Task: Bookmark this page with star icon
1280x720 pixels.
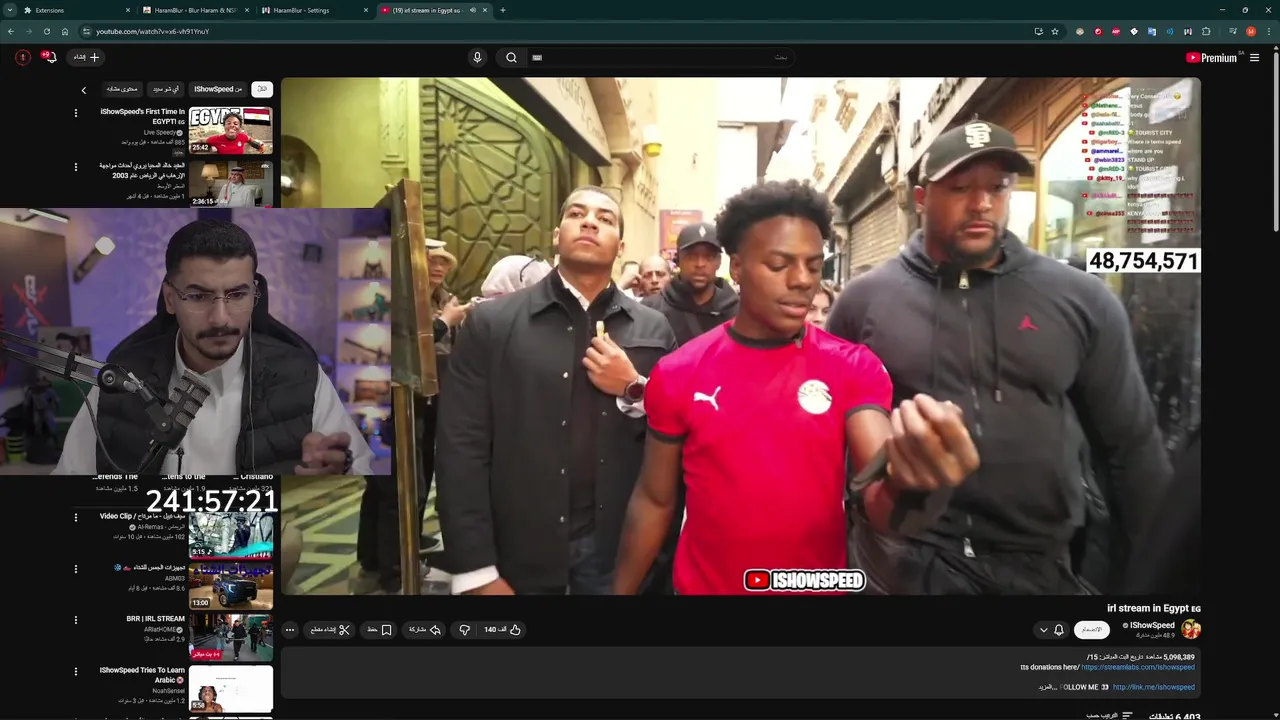Action: (1055, 31)
